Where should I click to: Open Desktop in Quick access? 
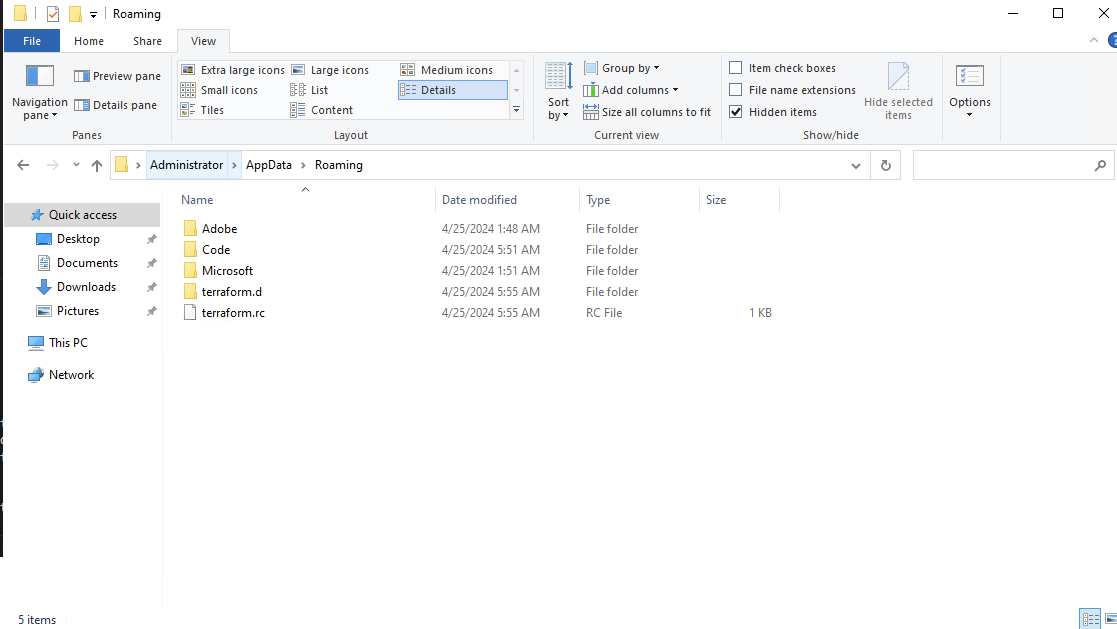click(78, 239)
